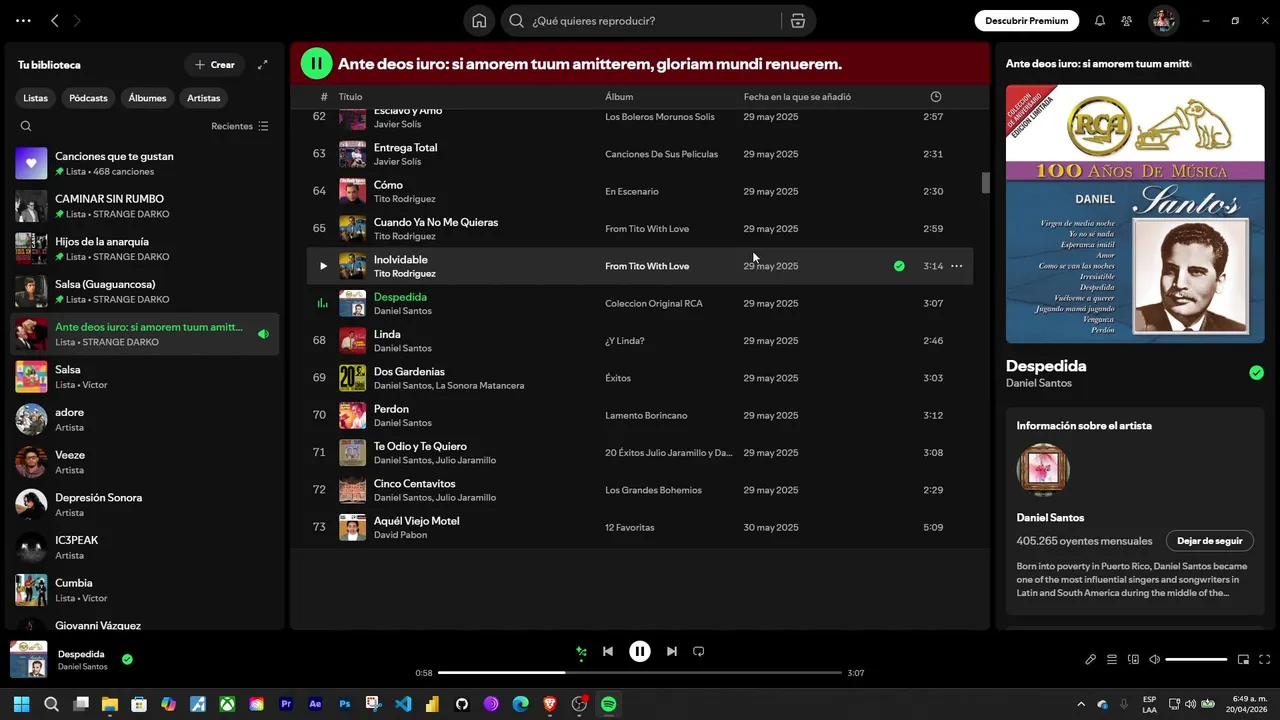Image resolution: width=1280 pixels, height=720 pixels.
Task: Sort by Fecha en la que se añadió
Action: (x=797, y=97)
